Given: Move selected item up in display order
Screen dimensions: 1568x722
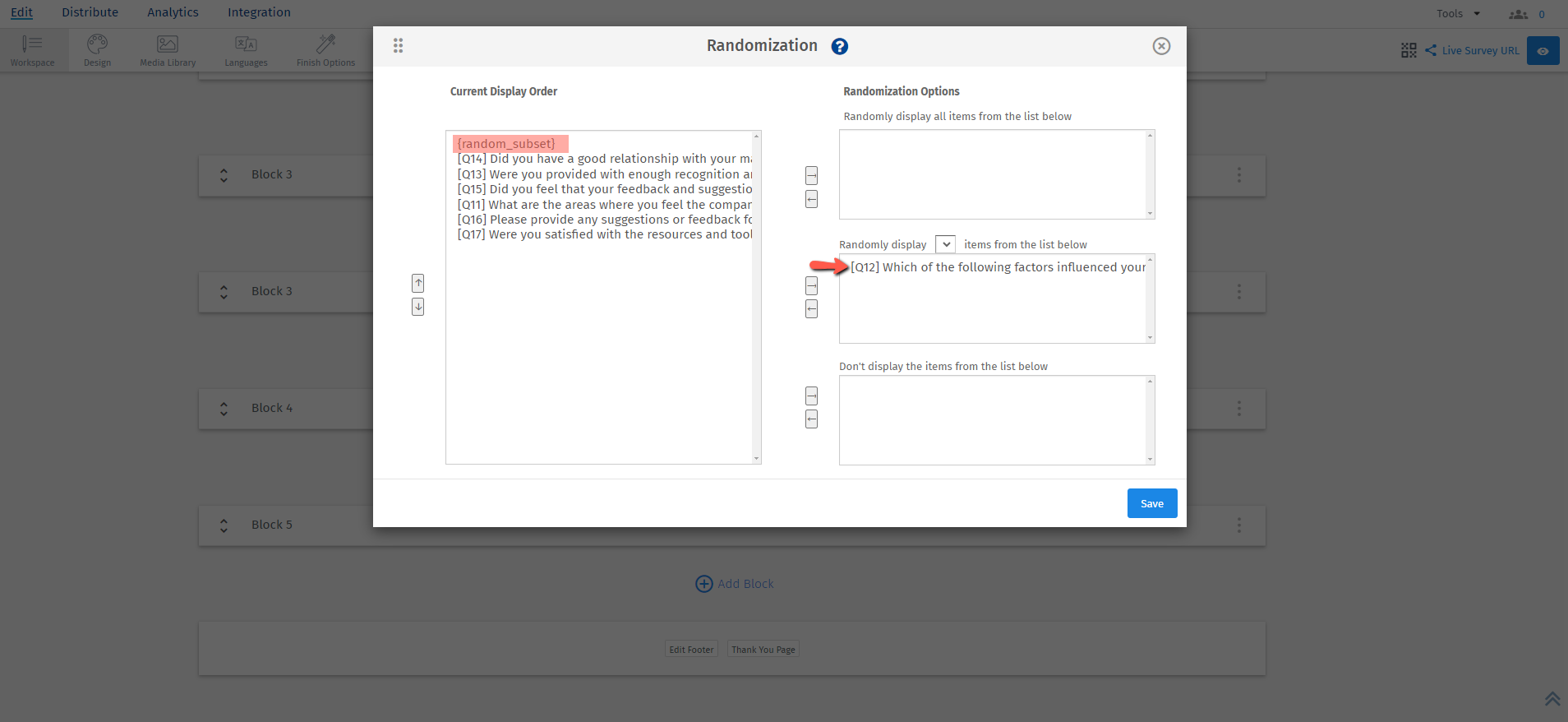Looking at the screenshot, I should 418,283.
